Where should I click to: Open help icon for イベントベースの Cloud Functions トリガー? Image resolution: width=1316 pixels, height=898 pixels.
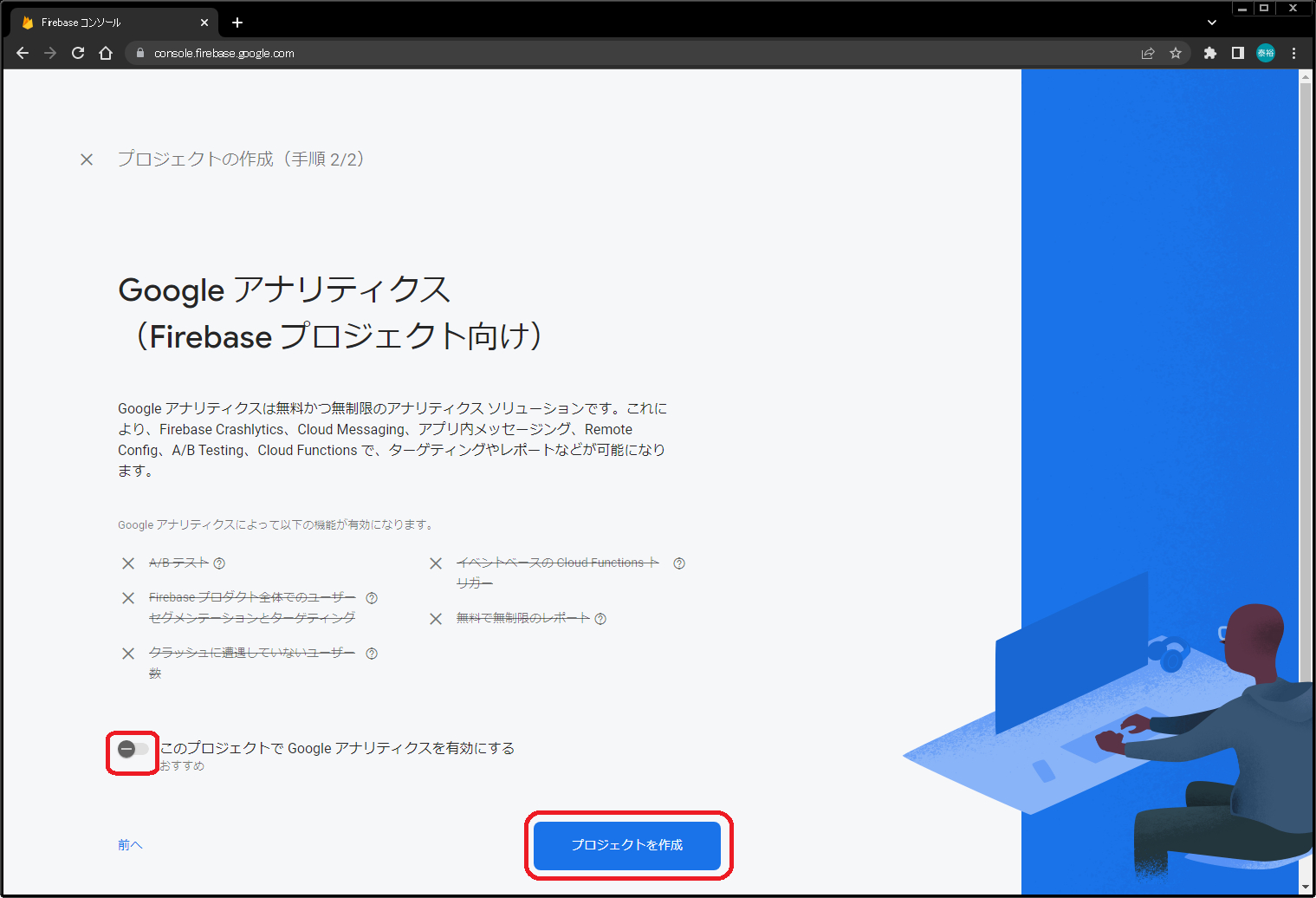click(x=679, y=563)
